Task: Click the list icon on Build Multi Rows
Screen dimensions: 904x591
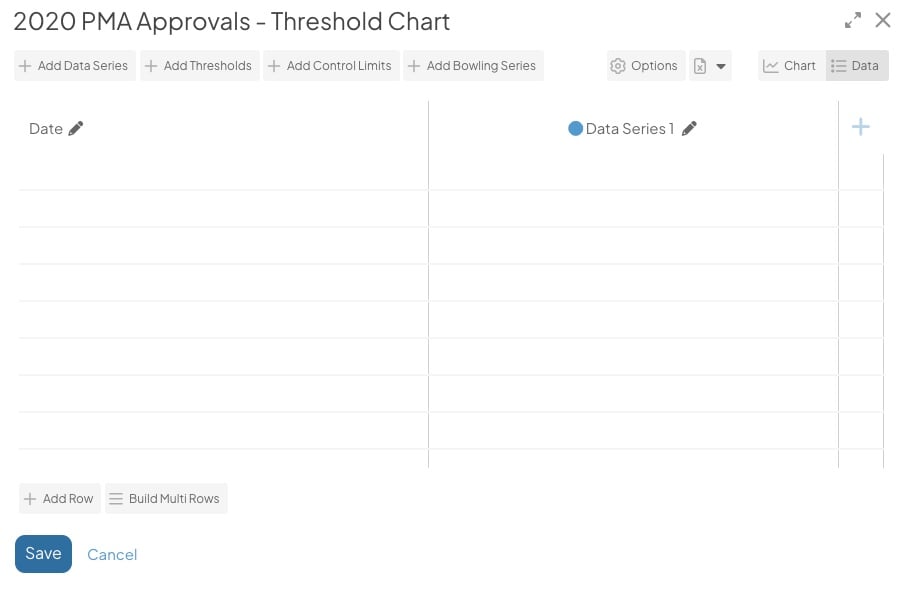Action: point(117,498)
